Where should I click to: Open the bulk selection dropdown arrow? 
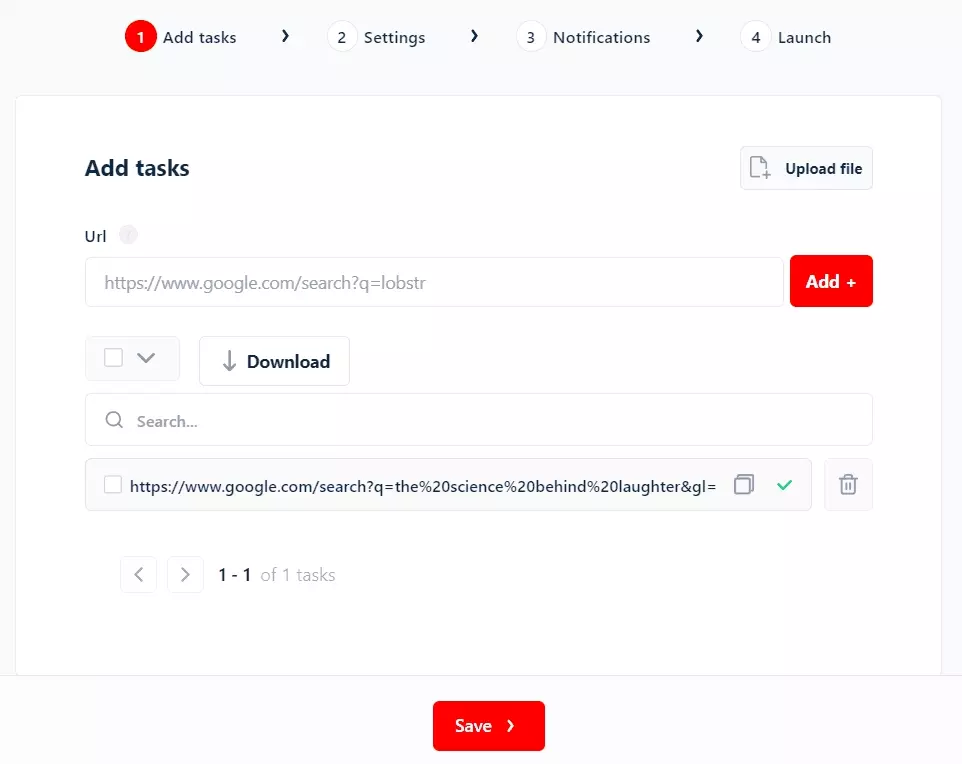148,358
